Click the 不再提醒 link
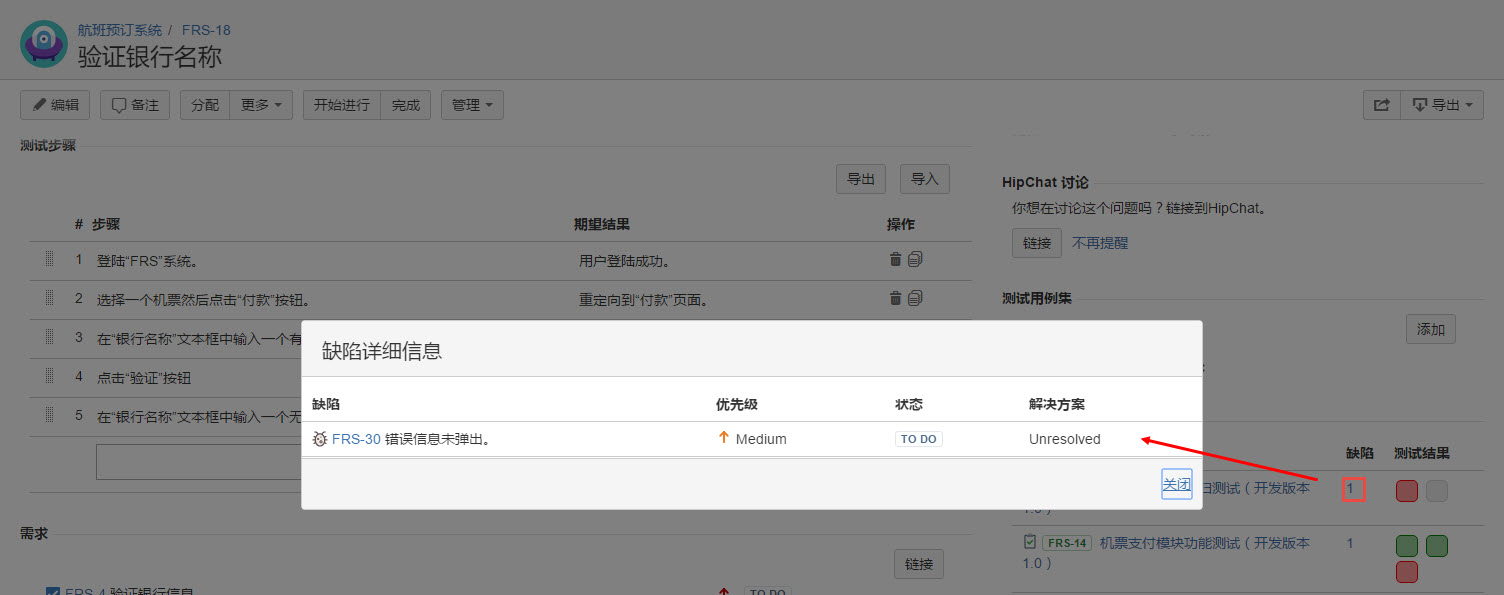The image size is (1504, 595). click(1100, 243)
